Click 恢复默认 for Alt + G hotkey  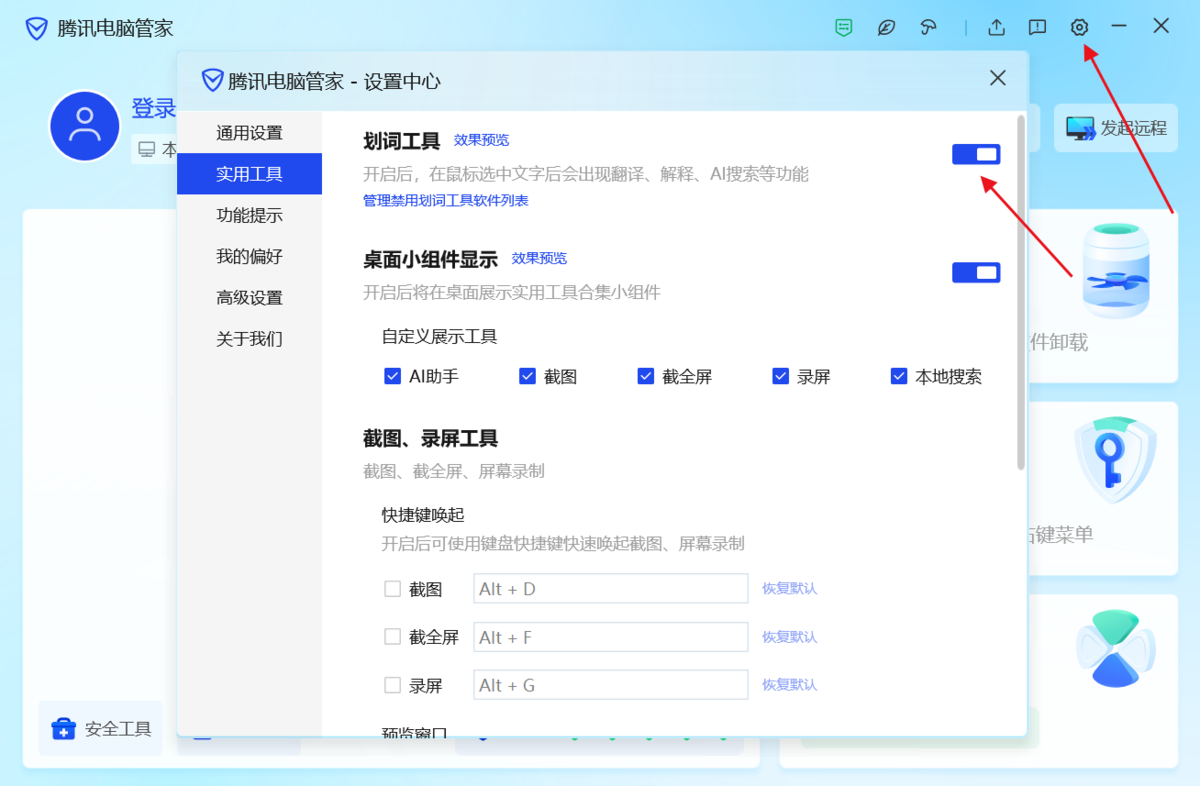(789, 684)
